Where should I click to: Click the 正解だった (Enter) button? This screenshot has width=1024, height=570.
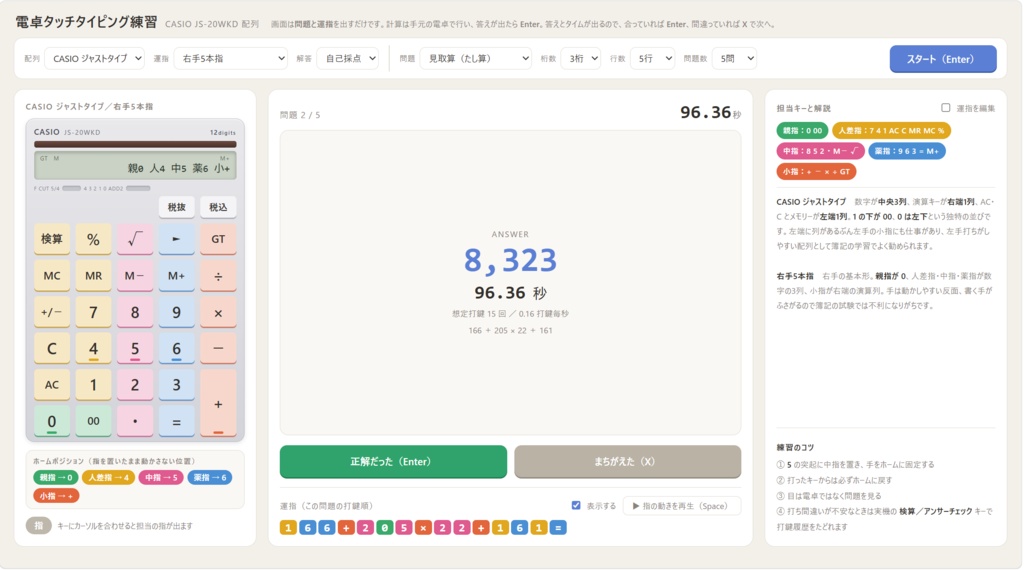[393, 462]
